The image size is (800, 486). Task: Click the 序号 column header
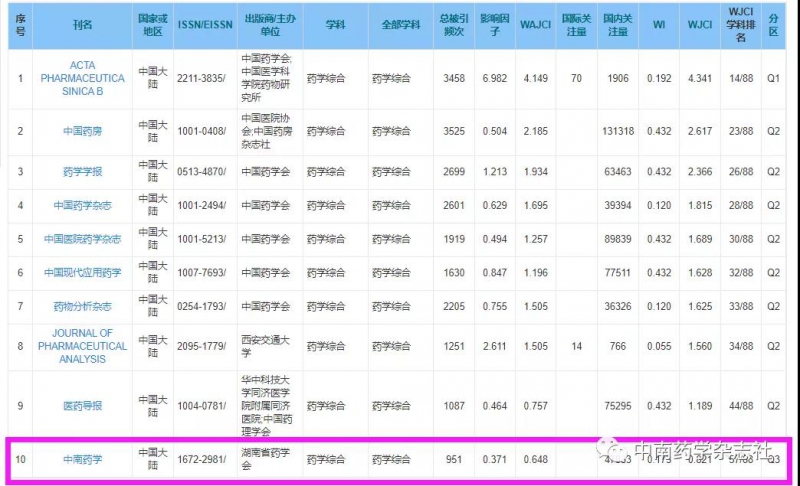20,24
